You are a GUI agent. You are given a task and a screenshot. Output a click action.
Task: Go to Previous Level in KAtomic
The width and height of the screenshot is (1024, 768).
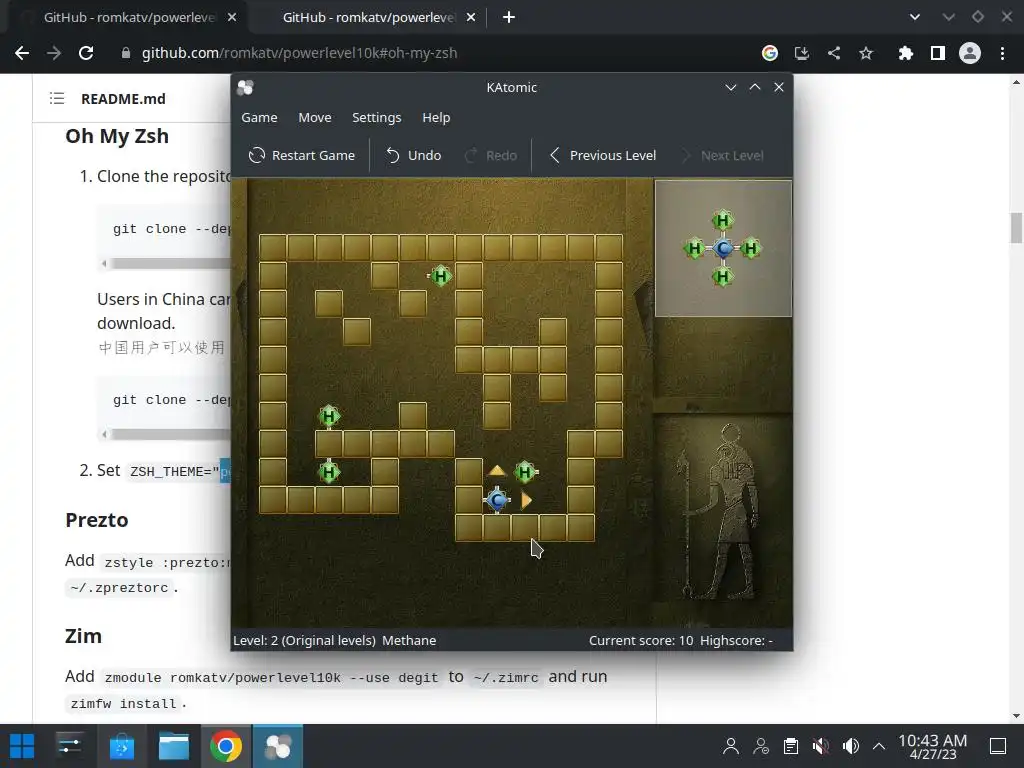(603, 155)
